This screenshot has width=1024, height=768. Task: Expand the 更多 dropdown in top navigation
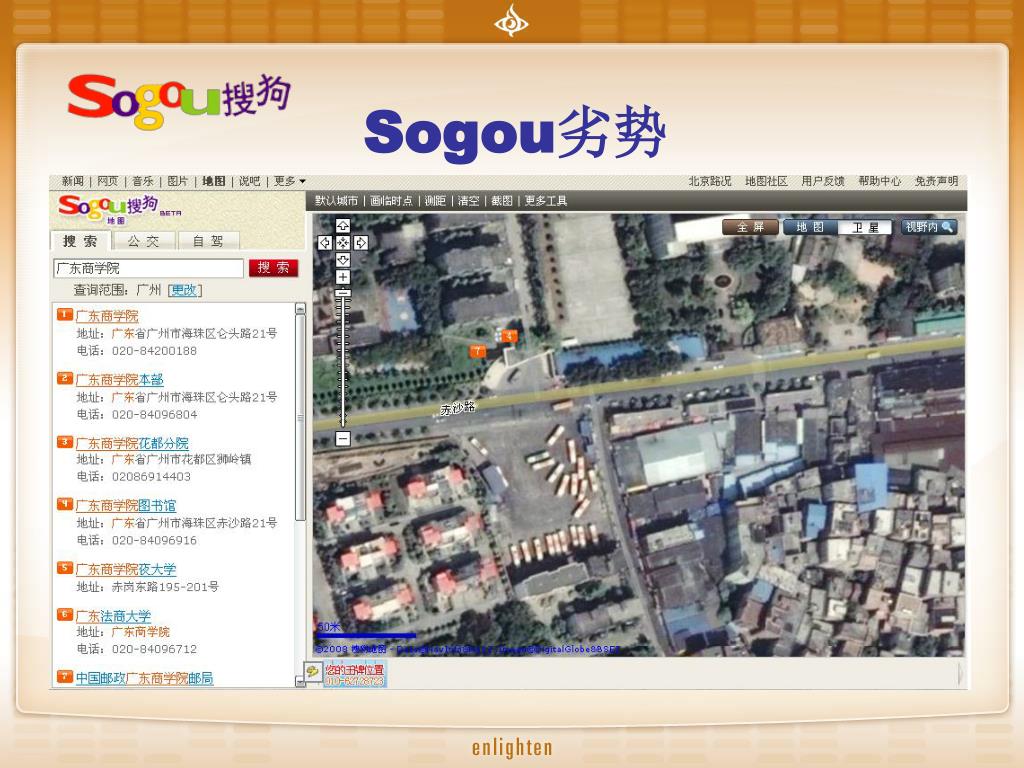click(289, 181)
